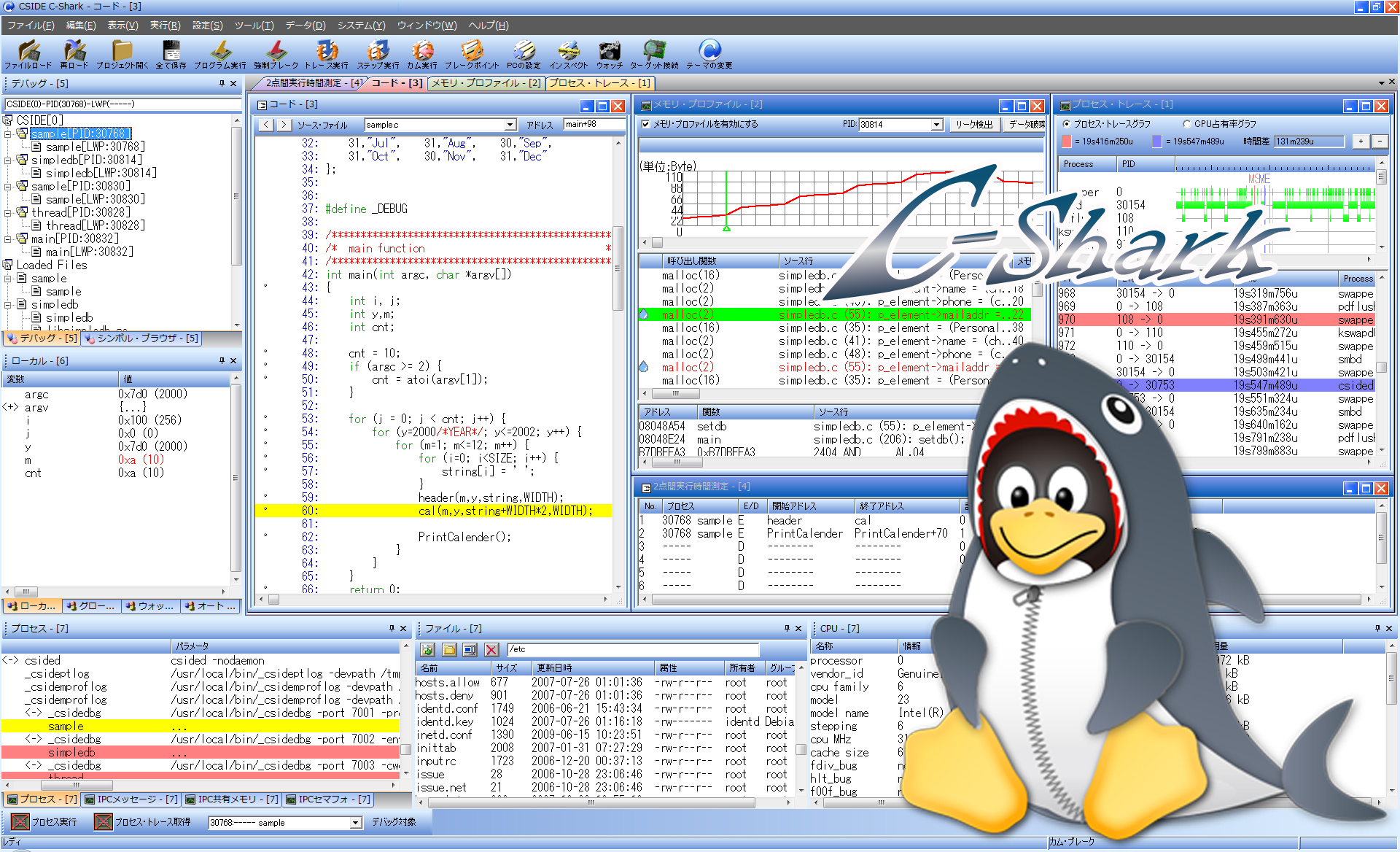Click the green go-to-folder icon in File panel
Viewport: 1400px width, 852px height.
428,649
